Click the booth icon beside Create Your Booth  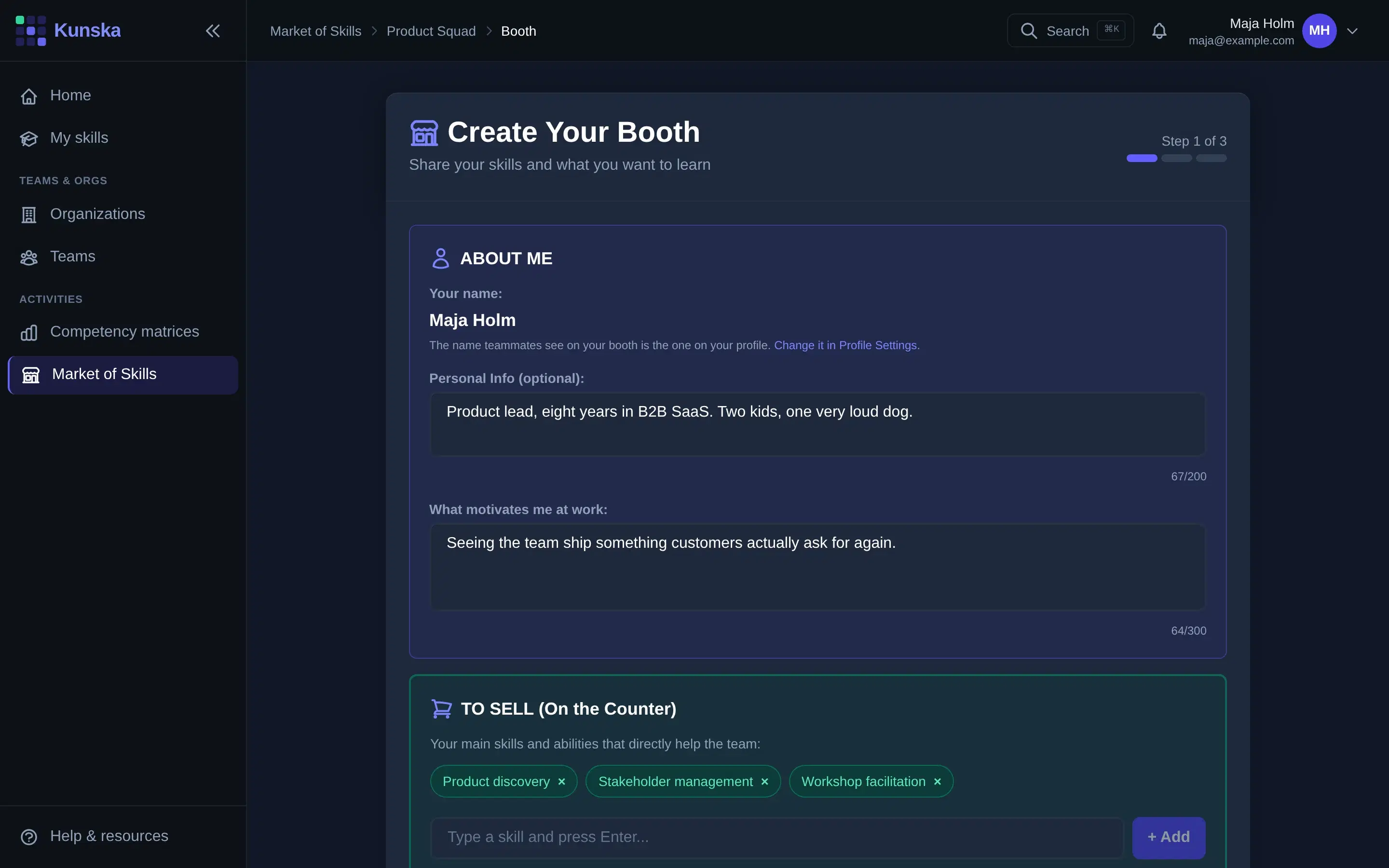(x=424, y=133)
